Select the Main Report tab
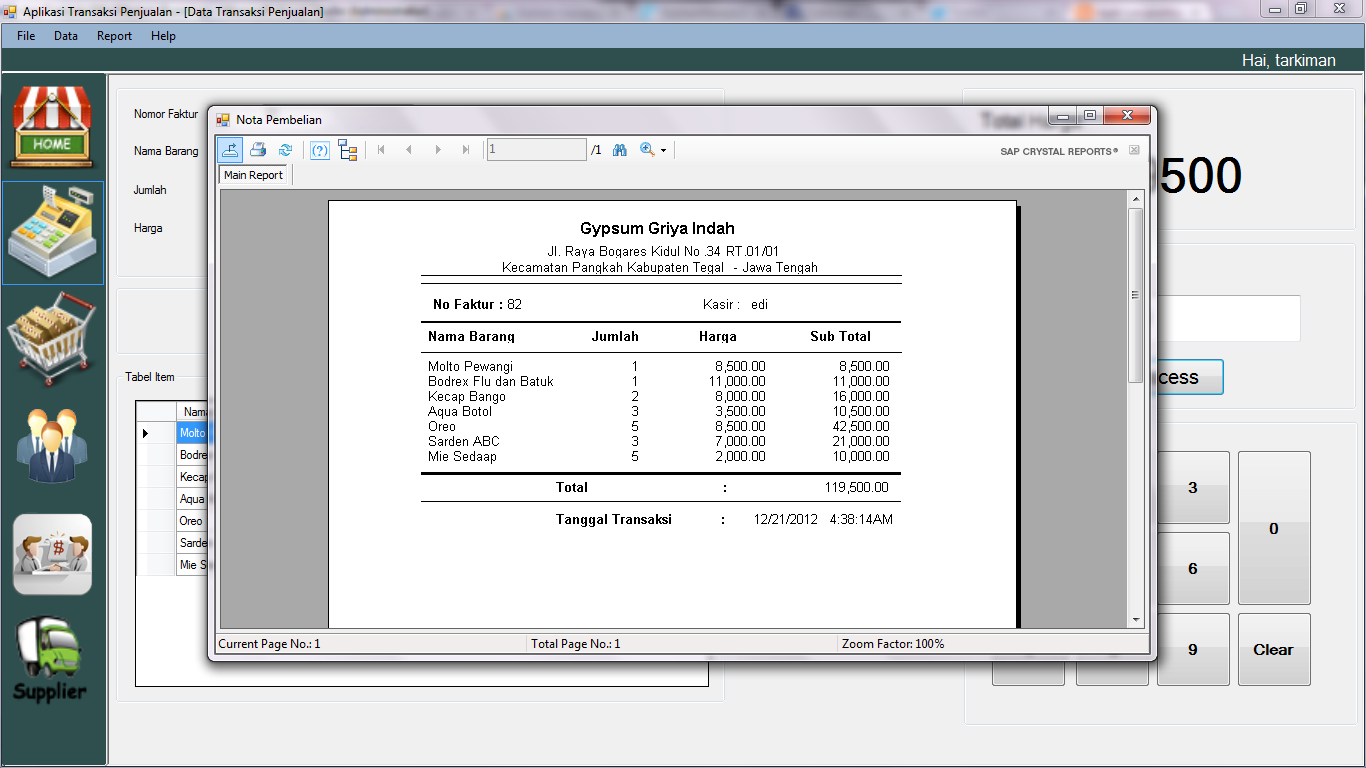The width and height of the screenshot is (1366, 768). click(253, 175)
